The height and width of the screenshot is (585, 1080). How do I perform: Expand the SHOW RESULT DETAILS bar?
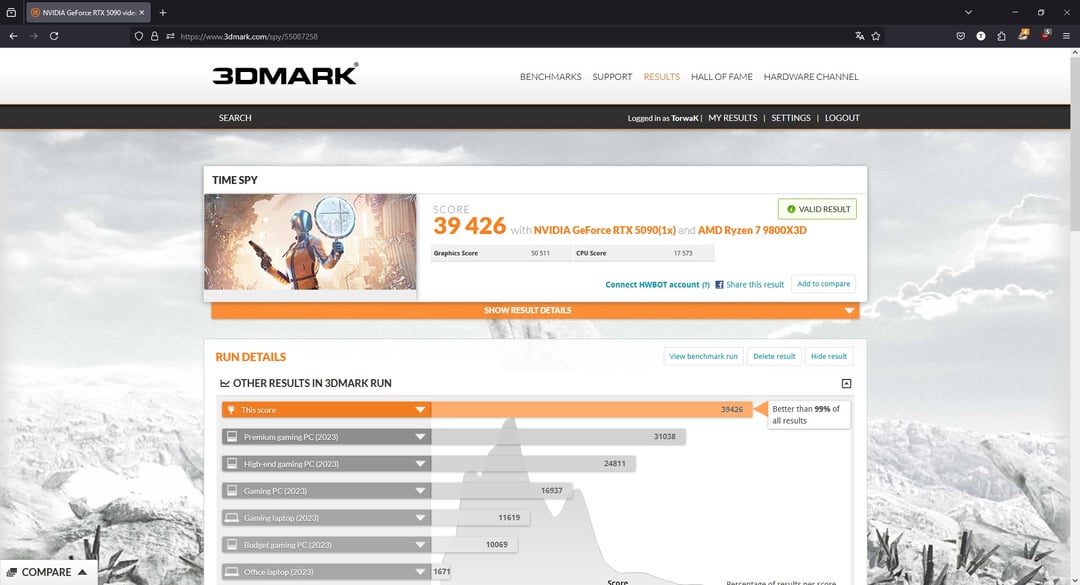(x=535, y=310)
